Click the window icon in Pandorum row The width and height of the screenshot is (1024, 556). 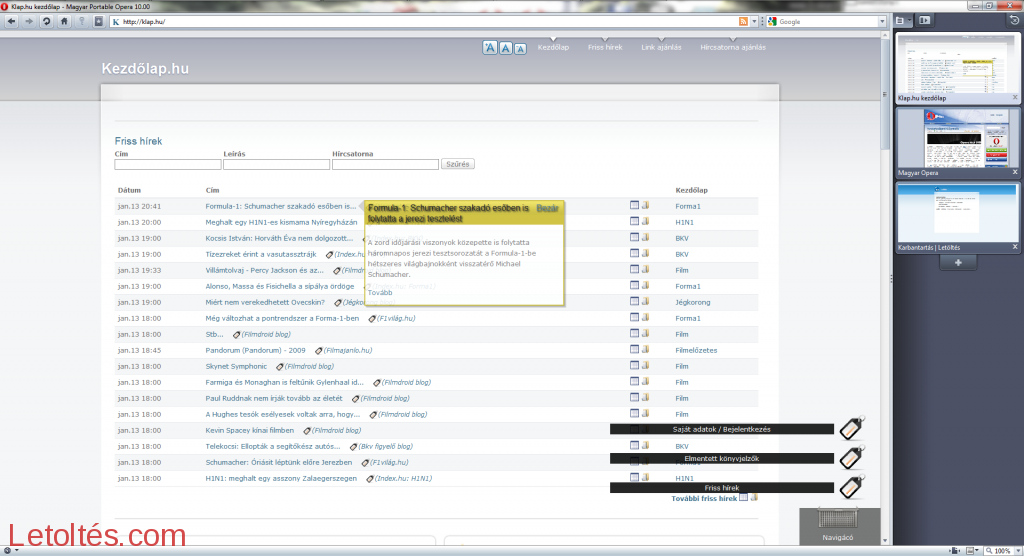pos(634,350)
